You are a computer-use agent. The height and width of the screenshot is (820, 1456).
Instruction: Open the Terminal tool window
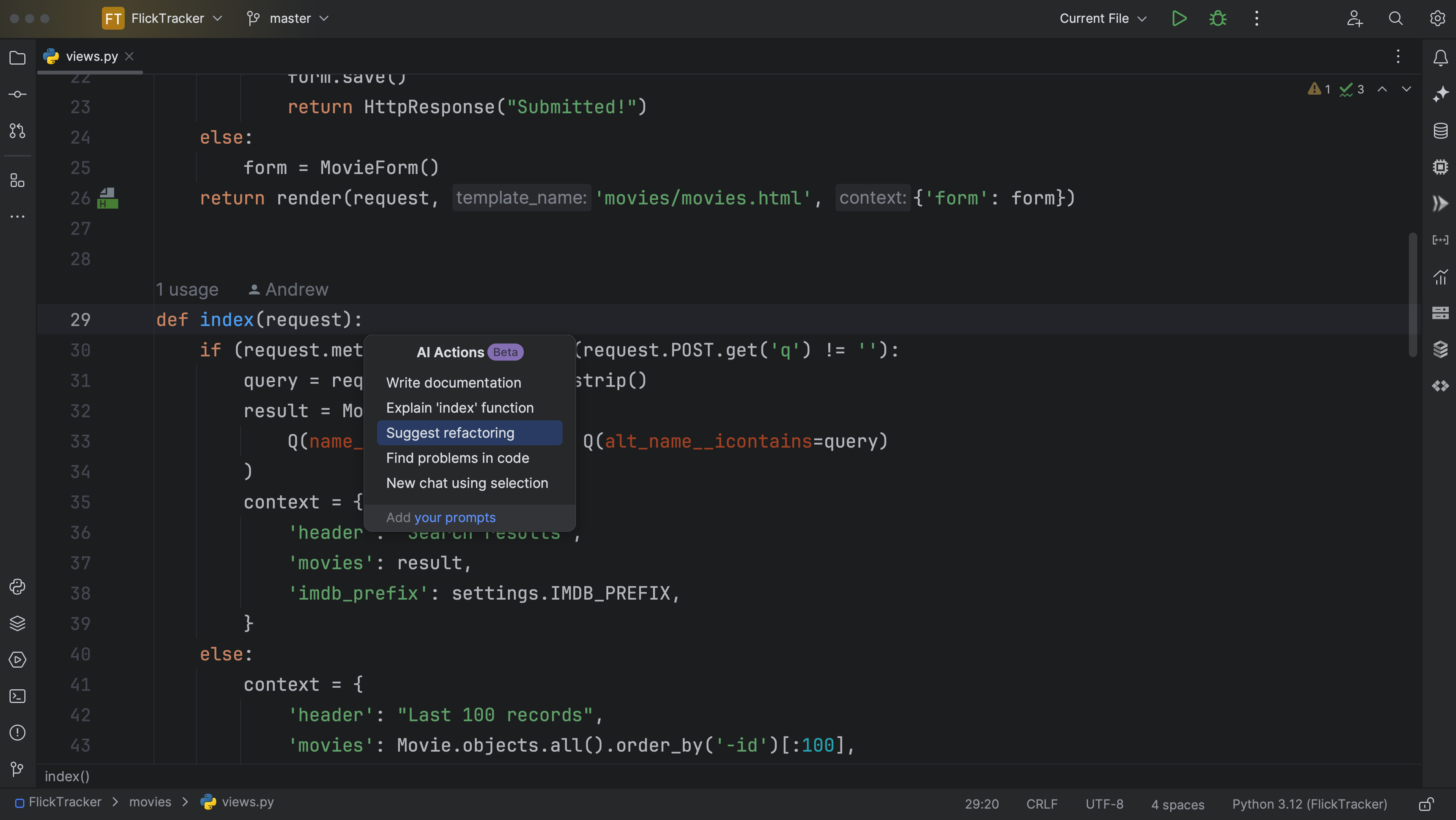tap(17, 696)
